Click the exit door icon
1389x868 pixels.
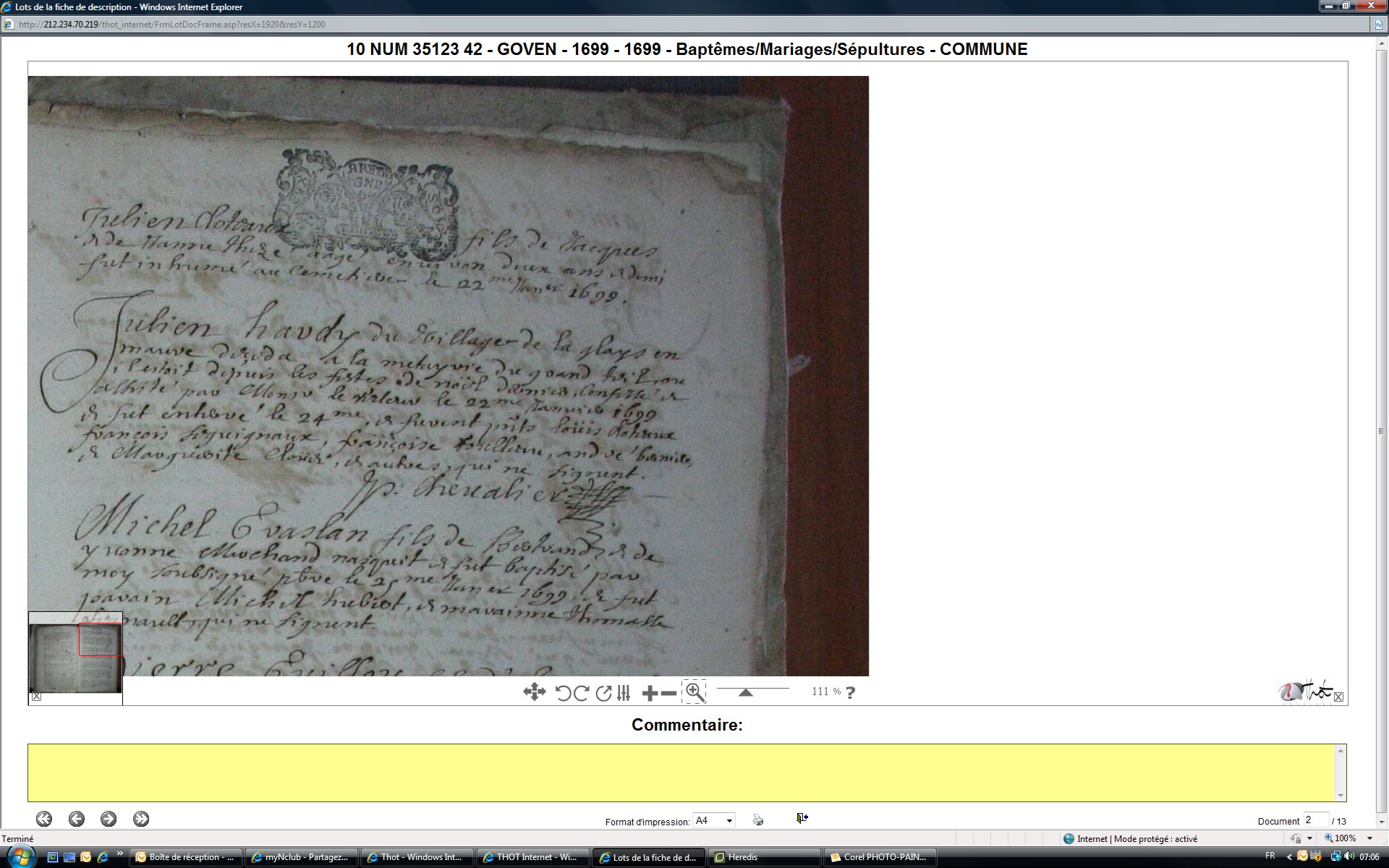point(802,818)
